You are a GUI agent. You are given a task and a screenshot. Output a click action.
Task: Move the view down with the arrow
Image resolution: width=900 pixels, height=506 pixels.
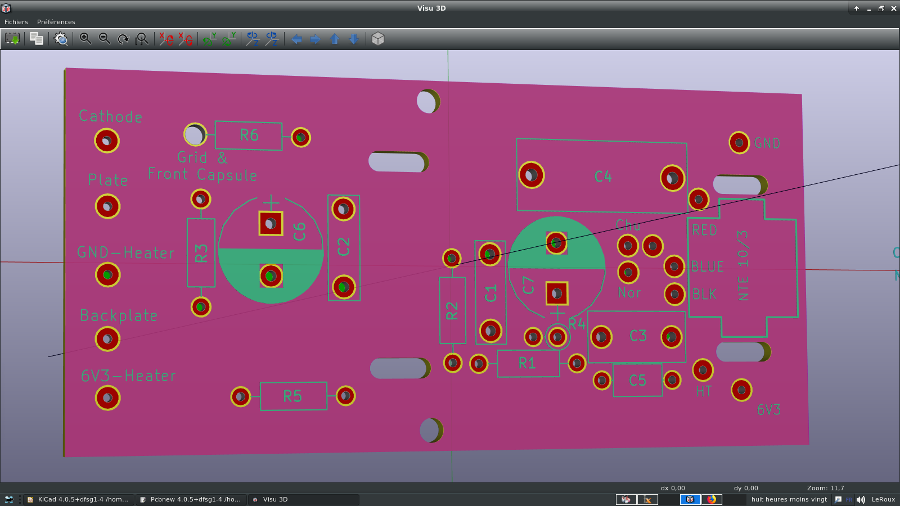coord(353,39)
